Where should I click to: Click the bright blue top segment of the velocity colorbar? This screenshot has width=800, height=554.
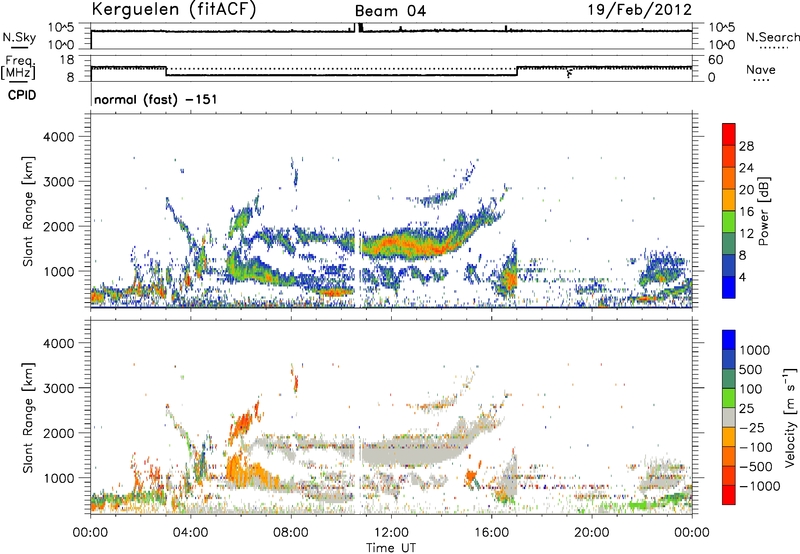[729, 340]
